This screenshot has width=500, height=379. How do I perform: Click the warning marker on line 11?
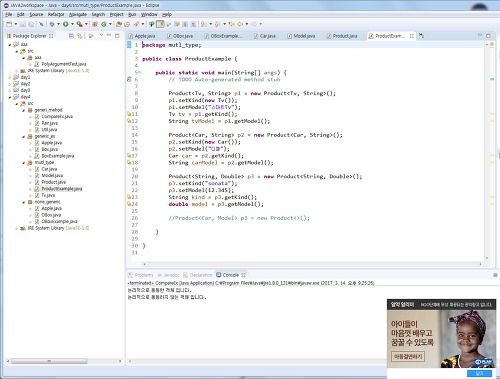(129, 114)
